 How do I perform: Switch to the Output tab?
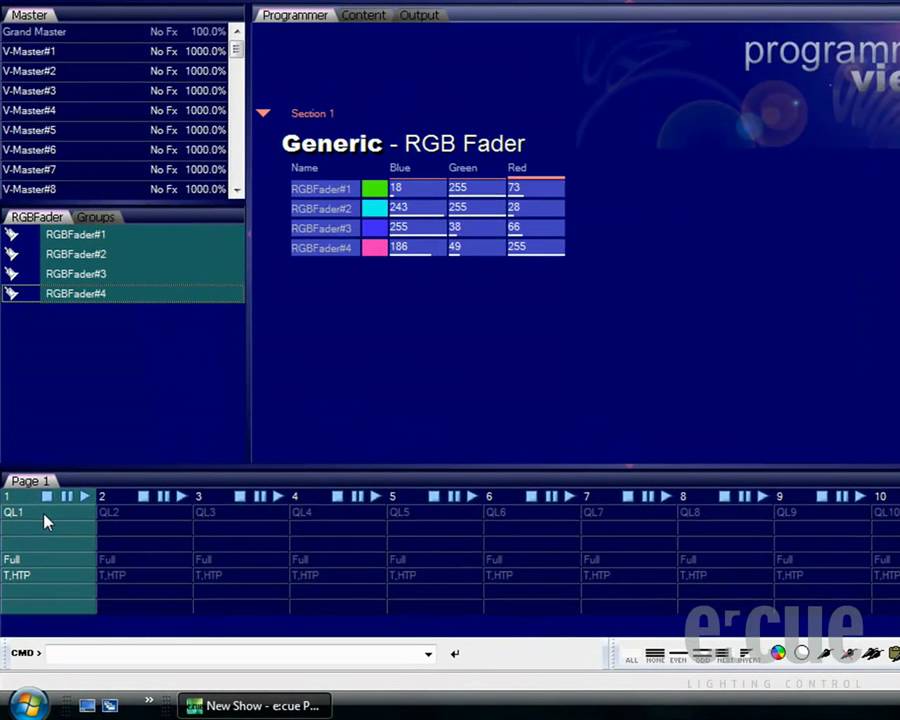click(x=419, y=15)
